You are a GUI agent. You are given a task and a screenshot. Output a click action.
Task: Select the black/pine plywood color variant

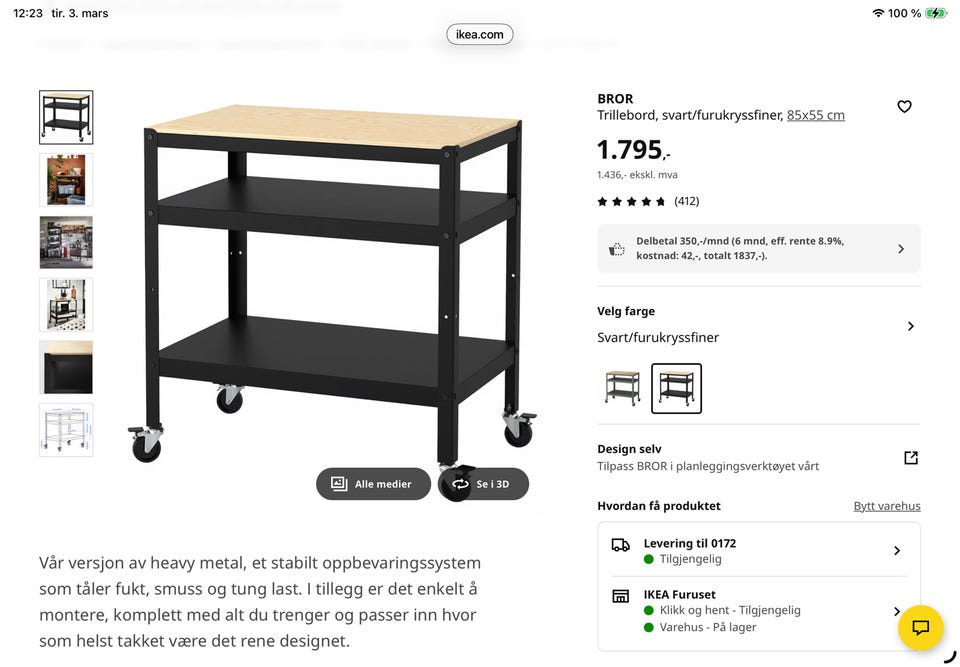click(676, 388)
